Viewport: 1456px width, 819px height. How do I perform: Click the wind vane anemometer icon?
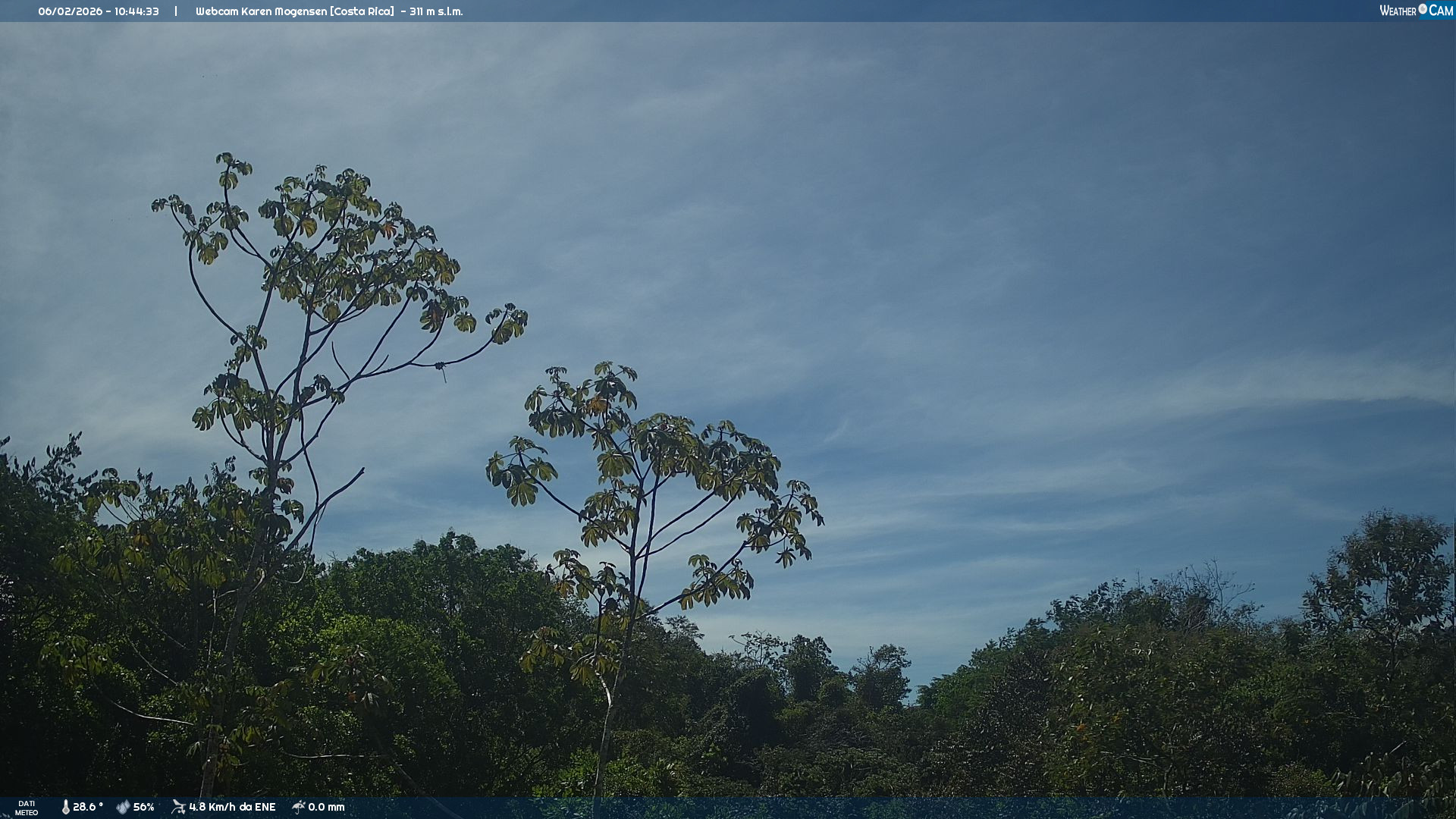tap(178, 807)
